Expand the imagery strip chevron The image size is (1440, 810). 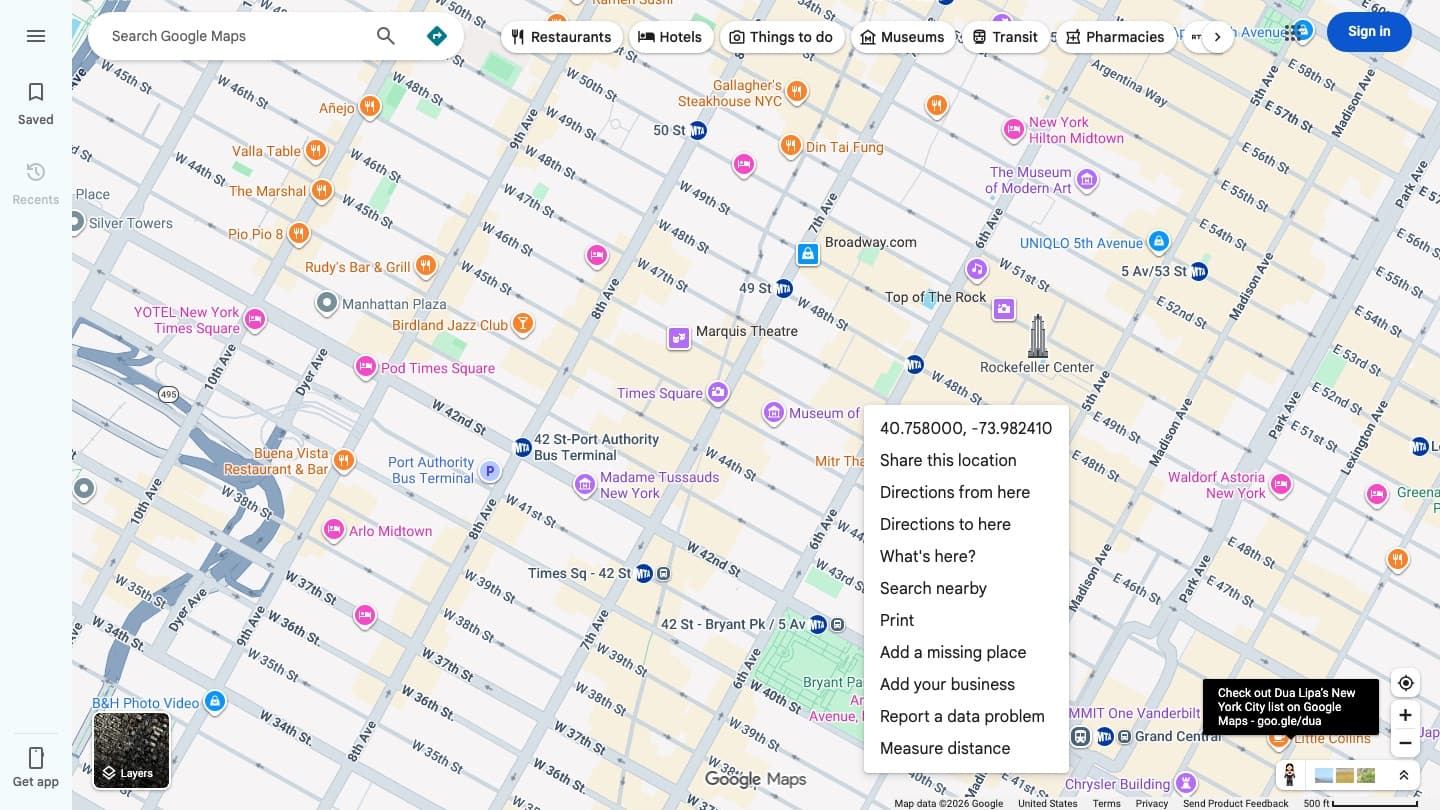[x=1403, y=775]
